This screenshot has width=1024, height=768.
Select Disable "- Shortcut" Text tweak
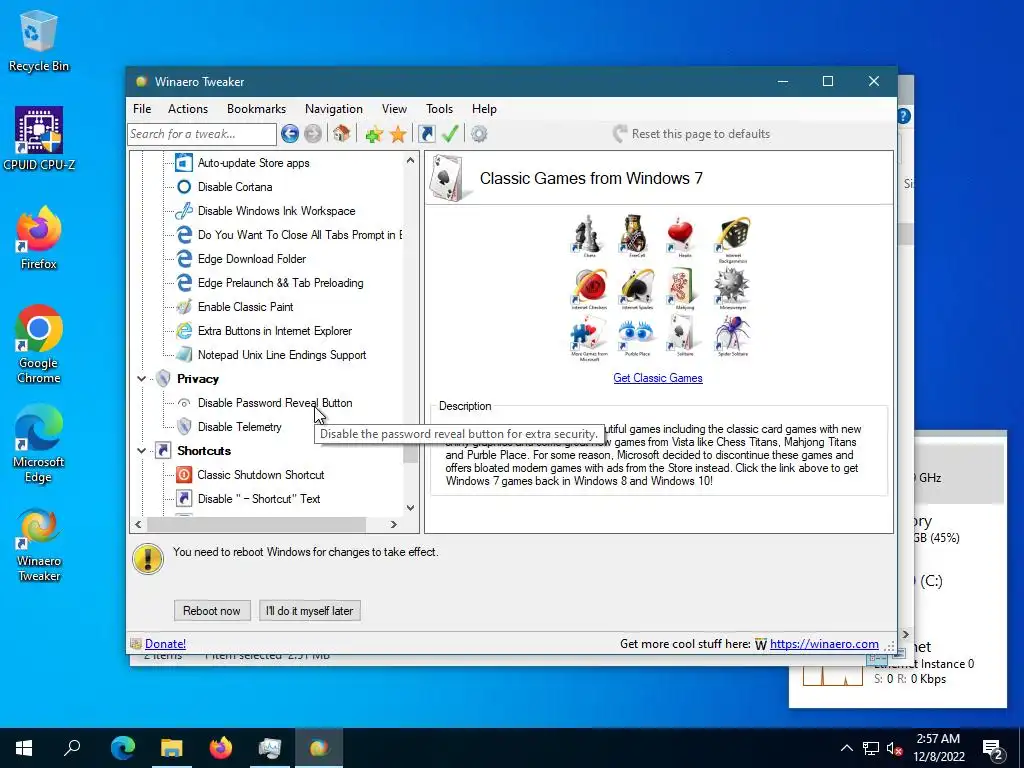pos(259,499)
